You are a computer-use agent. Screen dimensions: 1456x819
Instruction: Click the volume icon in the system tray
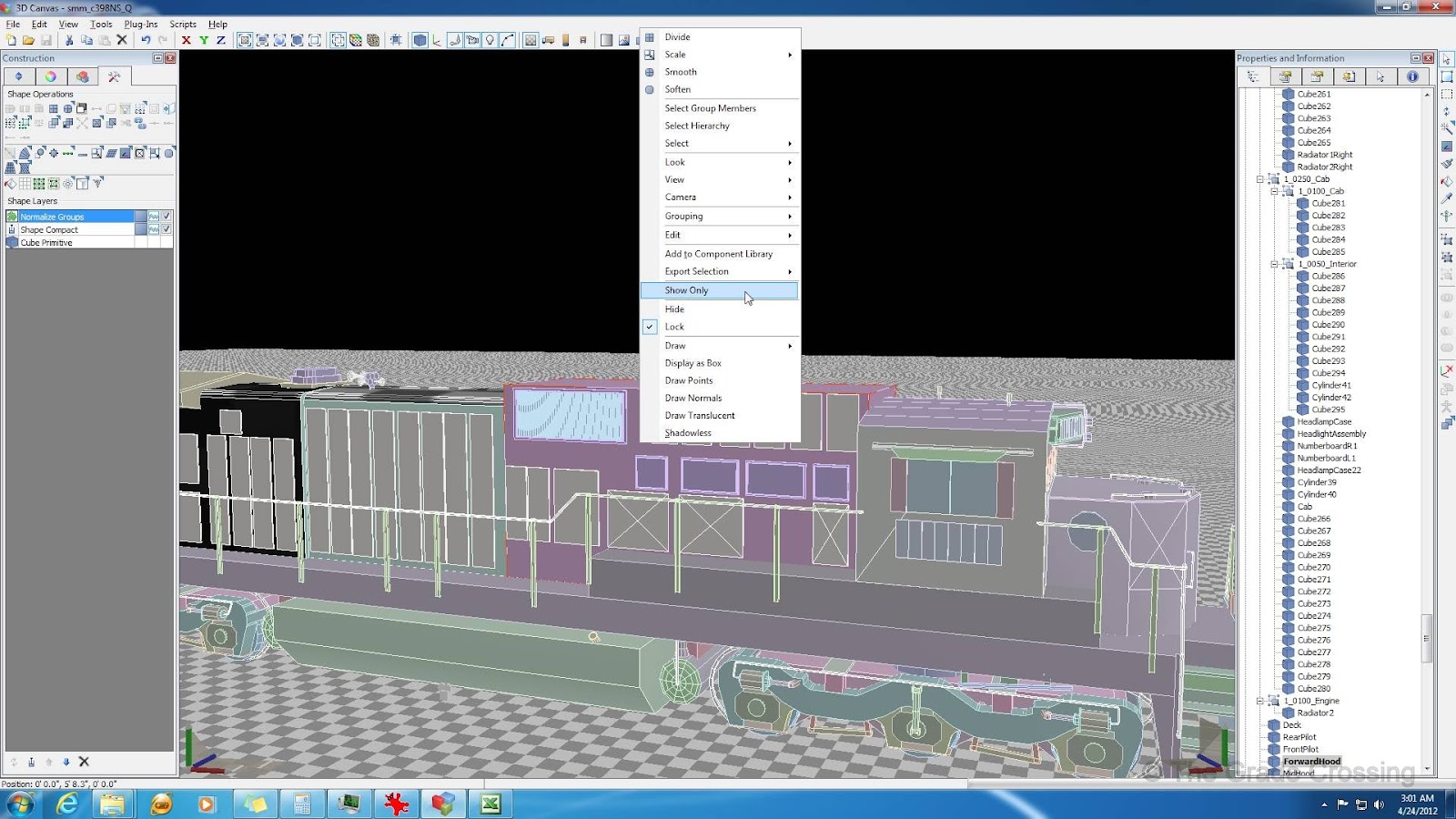(1379, 804)
